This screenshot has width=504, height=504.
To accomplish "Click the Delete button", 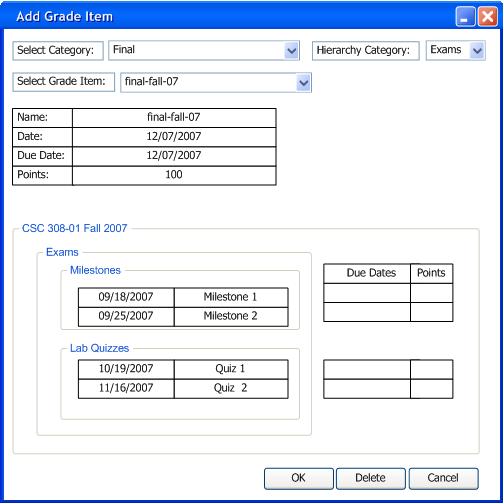I will pos(371,478).
